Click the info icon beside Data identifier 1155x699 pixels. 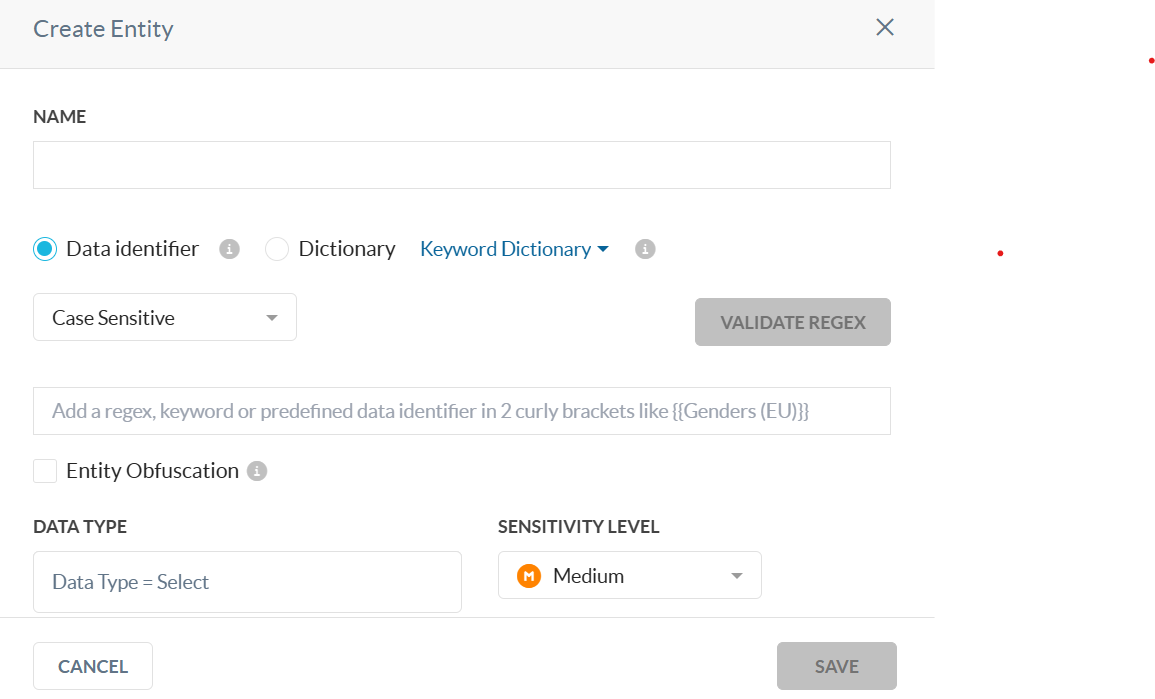(x=229, y=249)
